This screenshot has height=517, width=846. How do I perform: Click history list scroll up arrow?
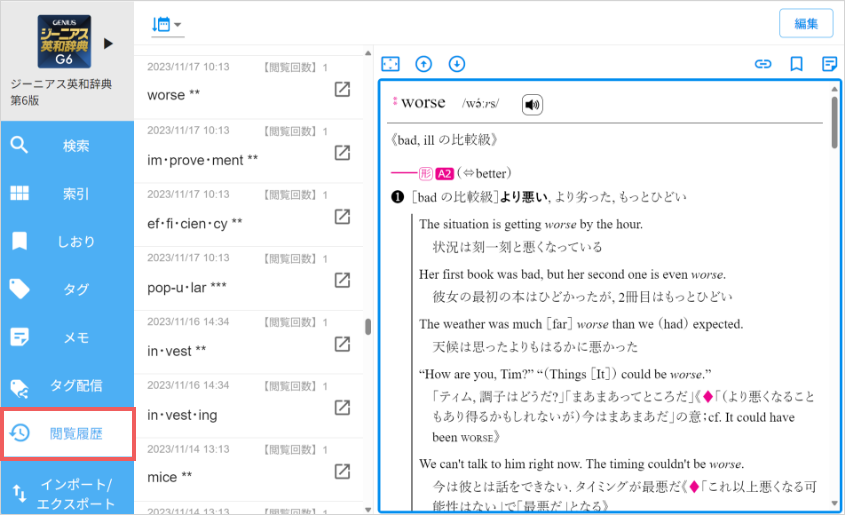[x=368, y=53]
